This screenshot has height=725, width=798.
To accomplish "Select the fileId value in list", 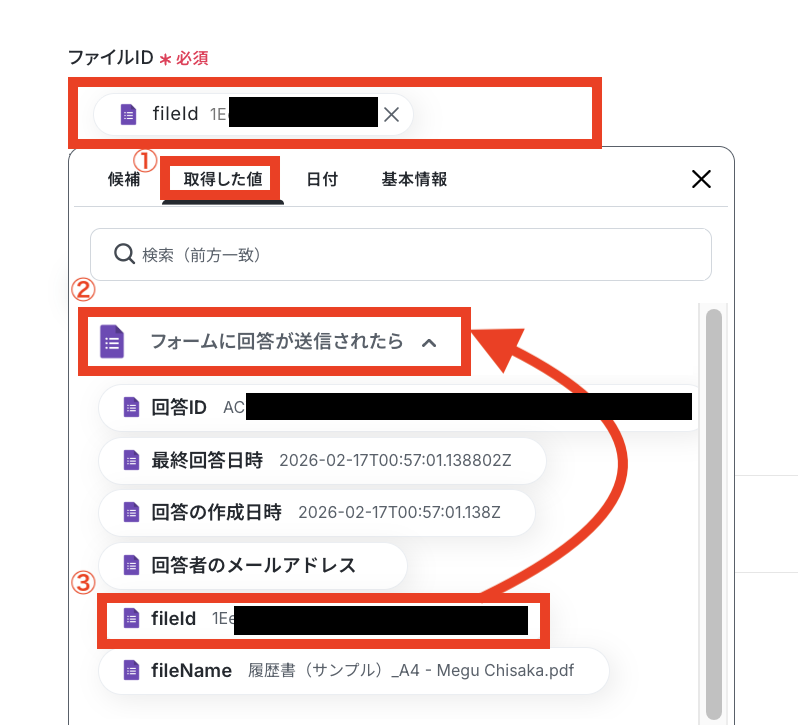I will tap(323, 619).
